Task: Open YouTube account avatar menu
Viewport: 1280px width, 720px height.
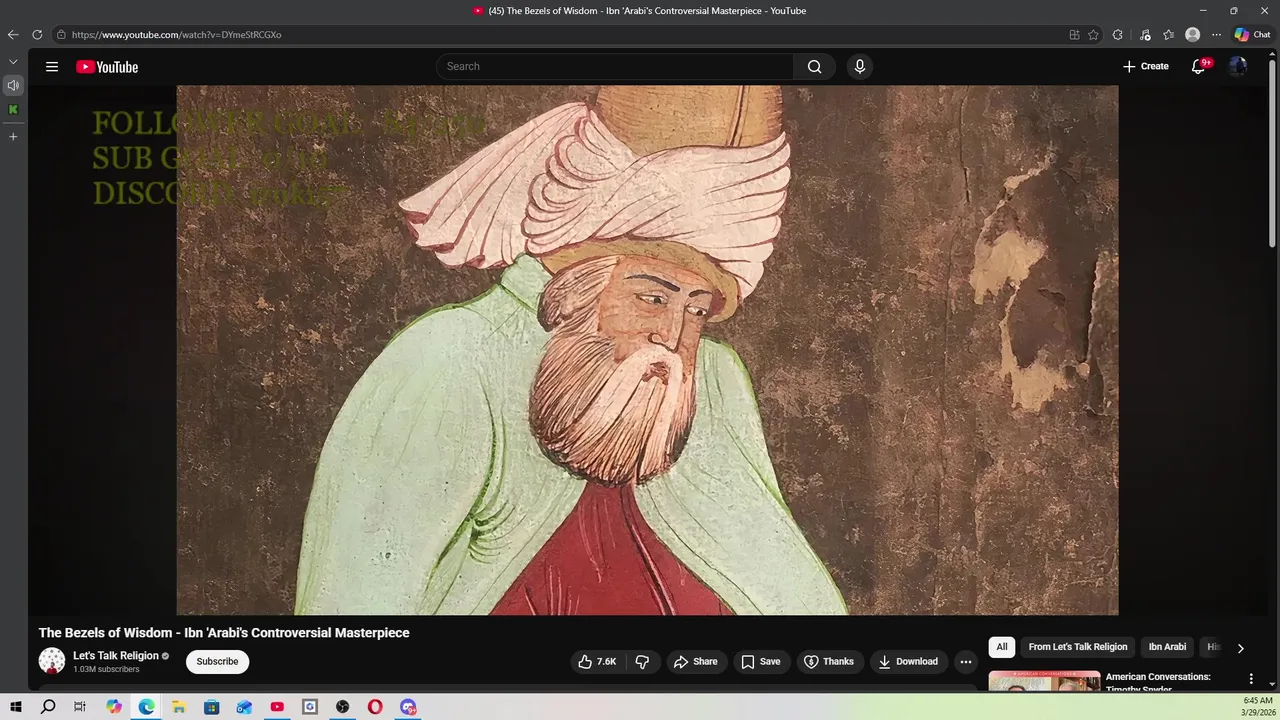Action: click(1238, 66)
